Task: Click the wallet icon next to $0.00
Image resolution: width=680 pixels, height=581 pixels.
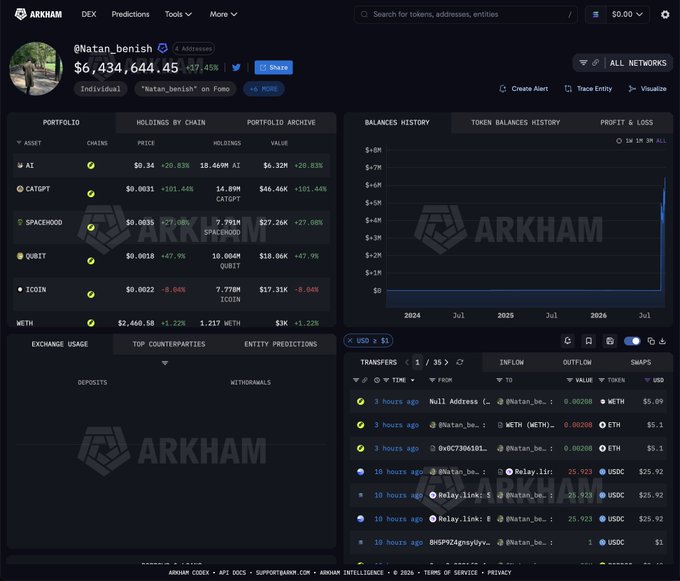Action: (595, 14)
